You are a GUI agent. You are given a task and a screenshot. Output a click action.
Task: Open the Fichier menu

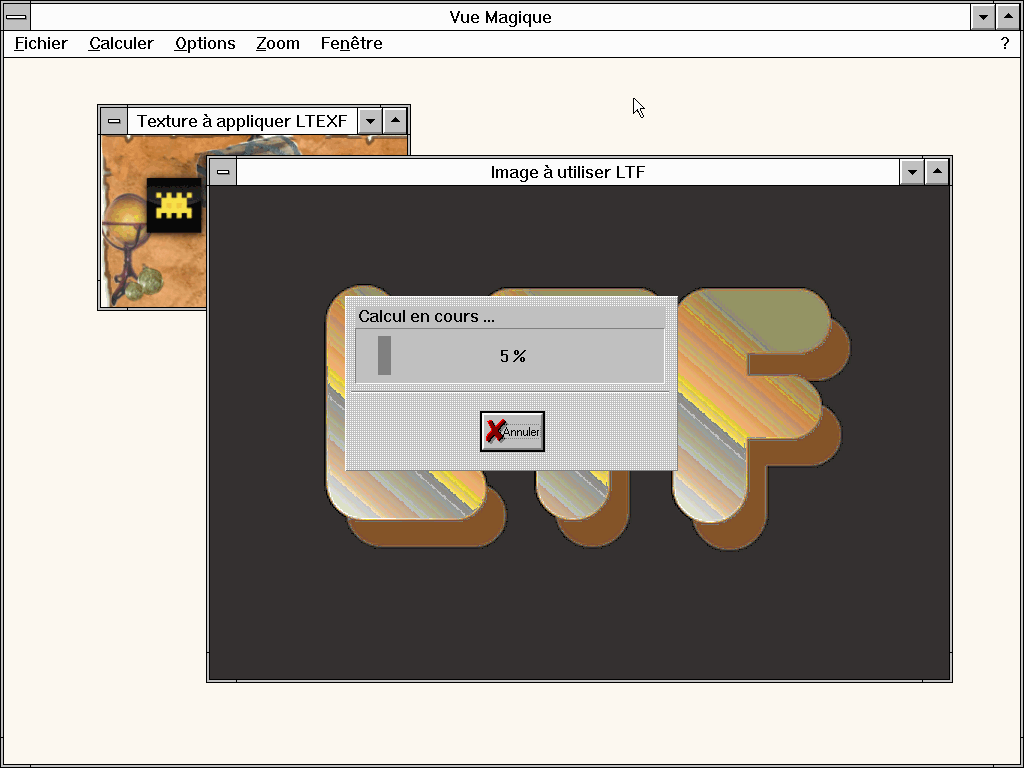coord(41,44)
